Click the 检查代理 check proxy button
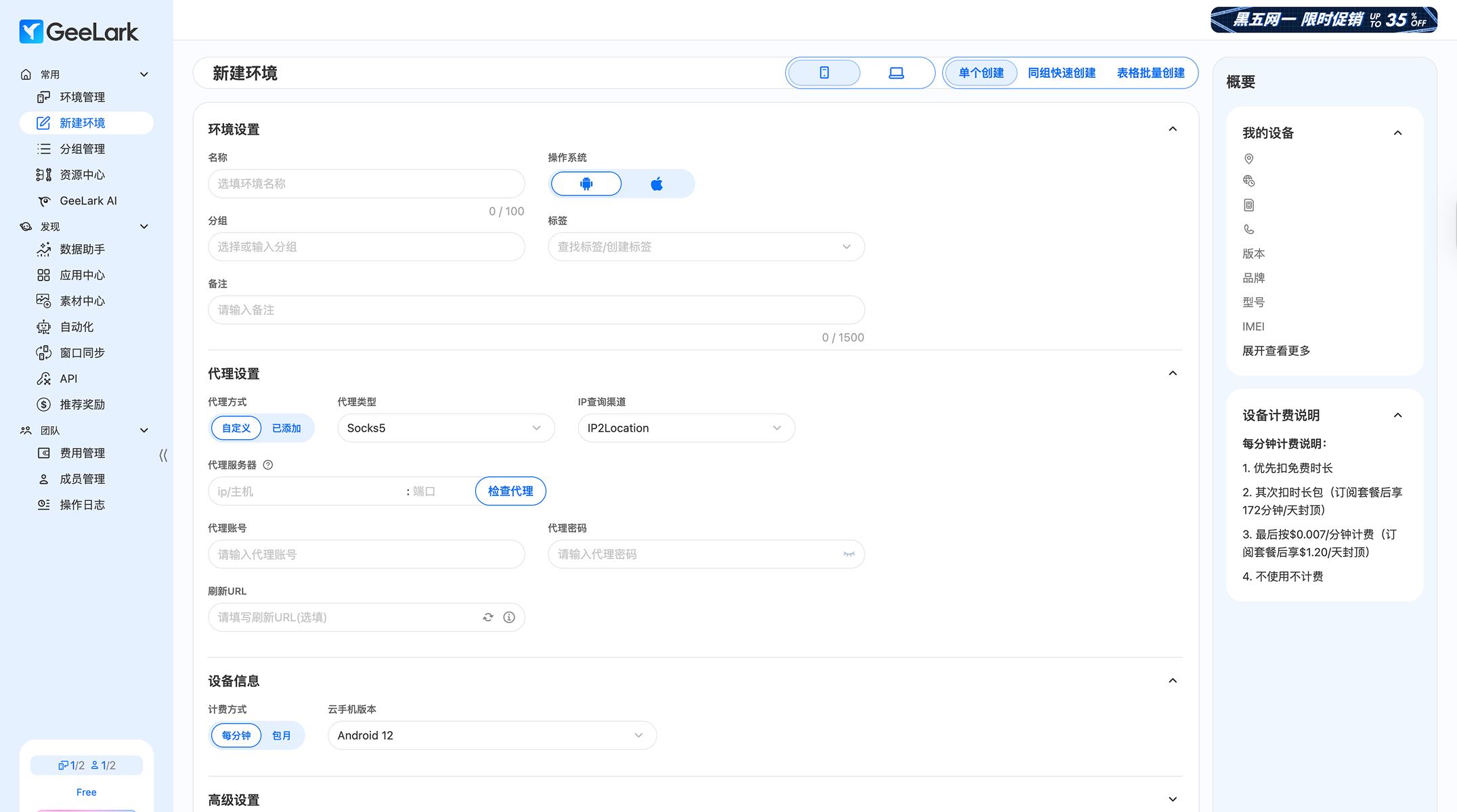Screen dimensions: 1457x812 click(510, 491)
